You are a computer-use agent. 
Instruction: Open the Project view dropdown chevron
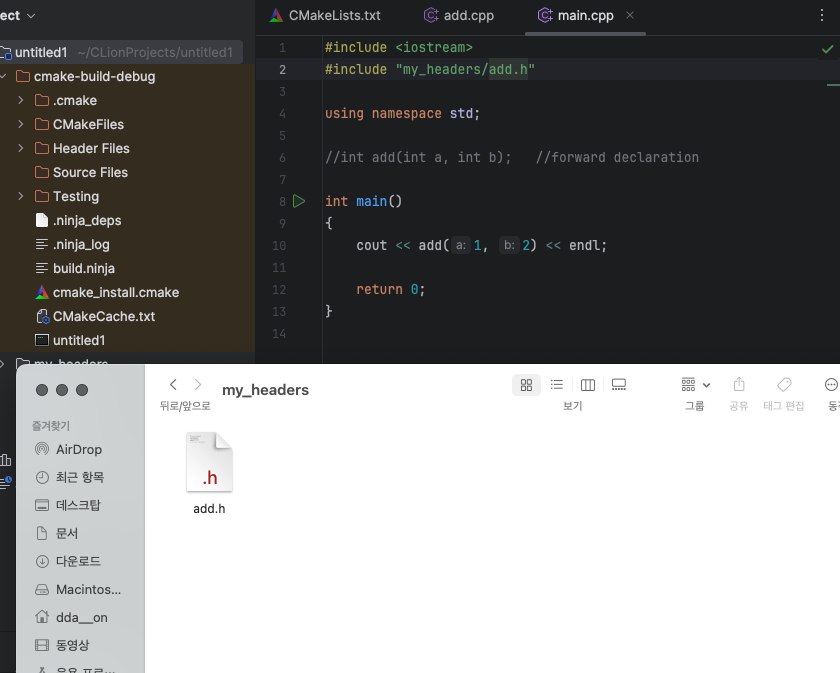coord(31,16)
